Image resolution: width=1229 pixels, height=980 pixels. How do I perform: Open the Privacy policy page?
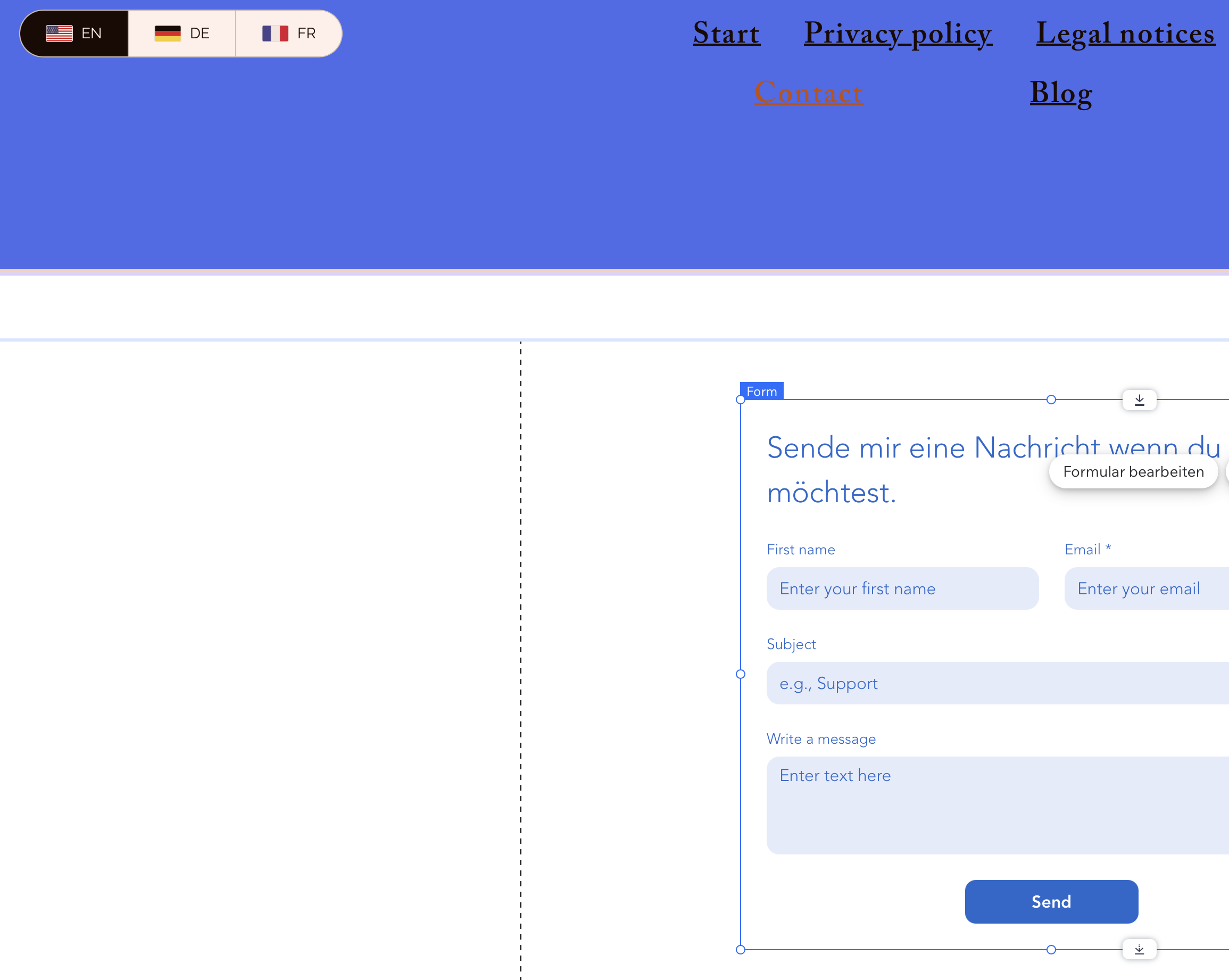click(x=898, y=33)
